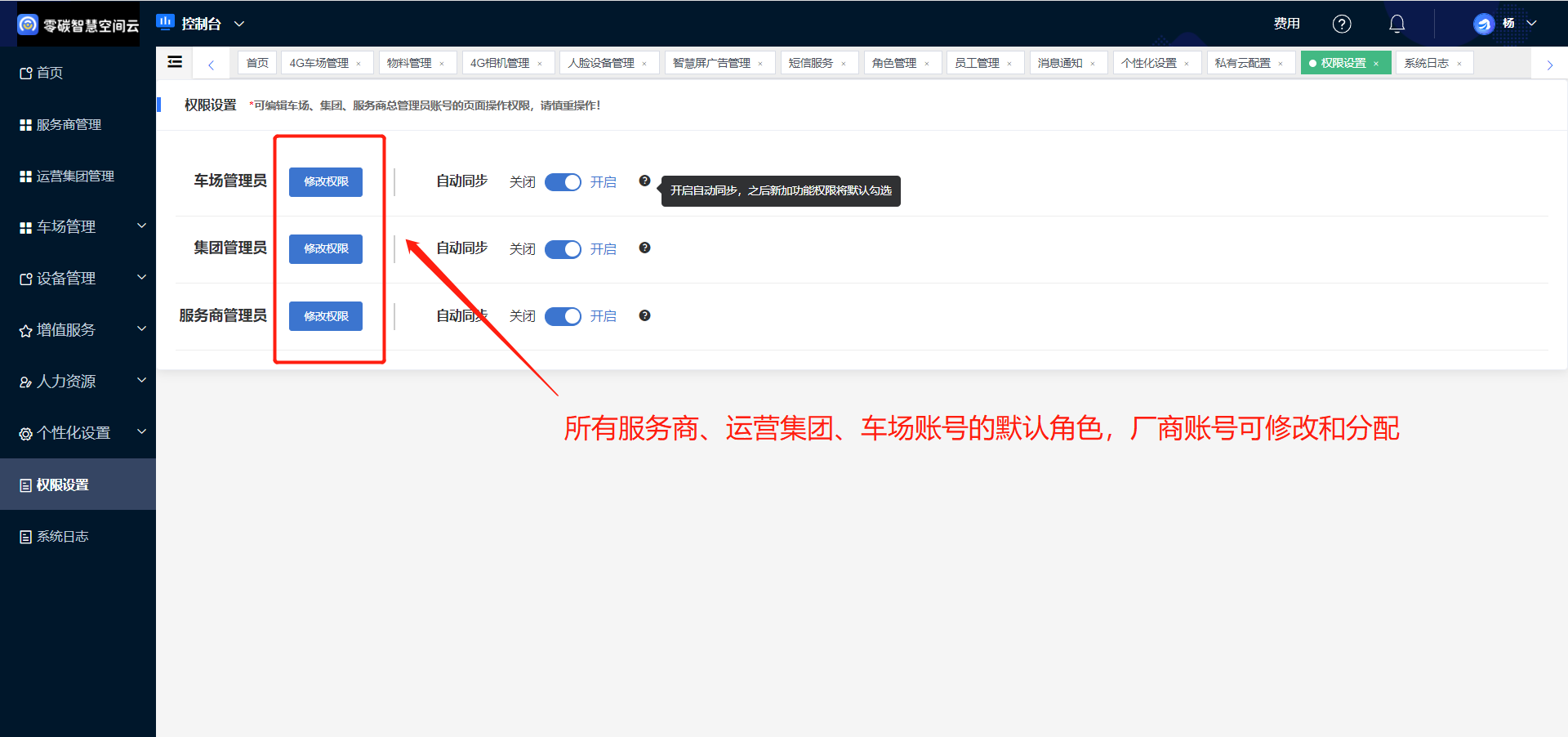Toggle 自动同步 switch for 车场管理员
Image resolution: width=1568 pixels, height=737 pixels.
click(563, 181)
